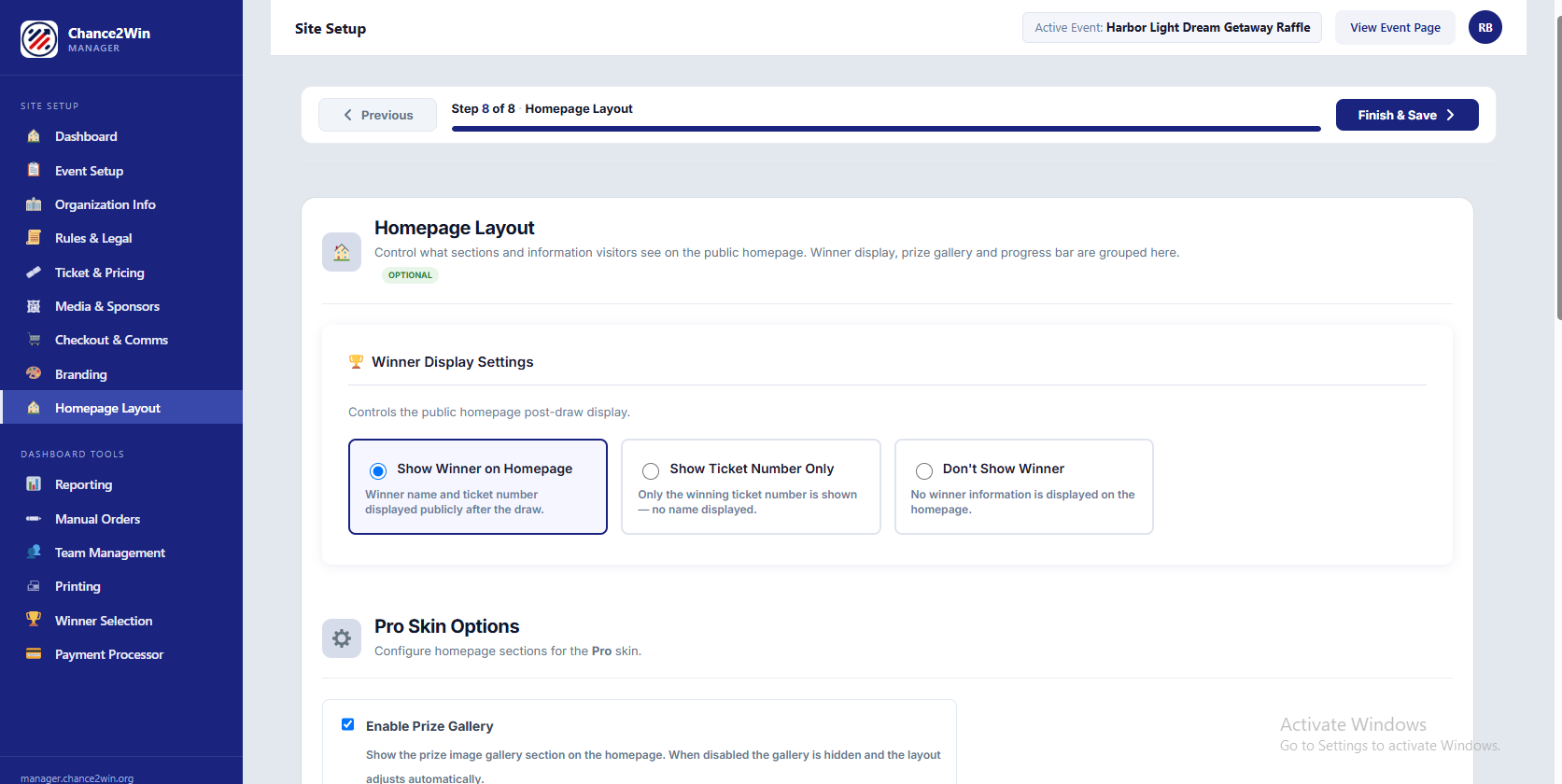The width and height of the screenshot is (1562, 784).
Task: Click the OPTIONAL badge
Action: pos(410,275)
